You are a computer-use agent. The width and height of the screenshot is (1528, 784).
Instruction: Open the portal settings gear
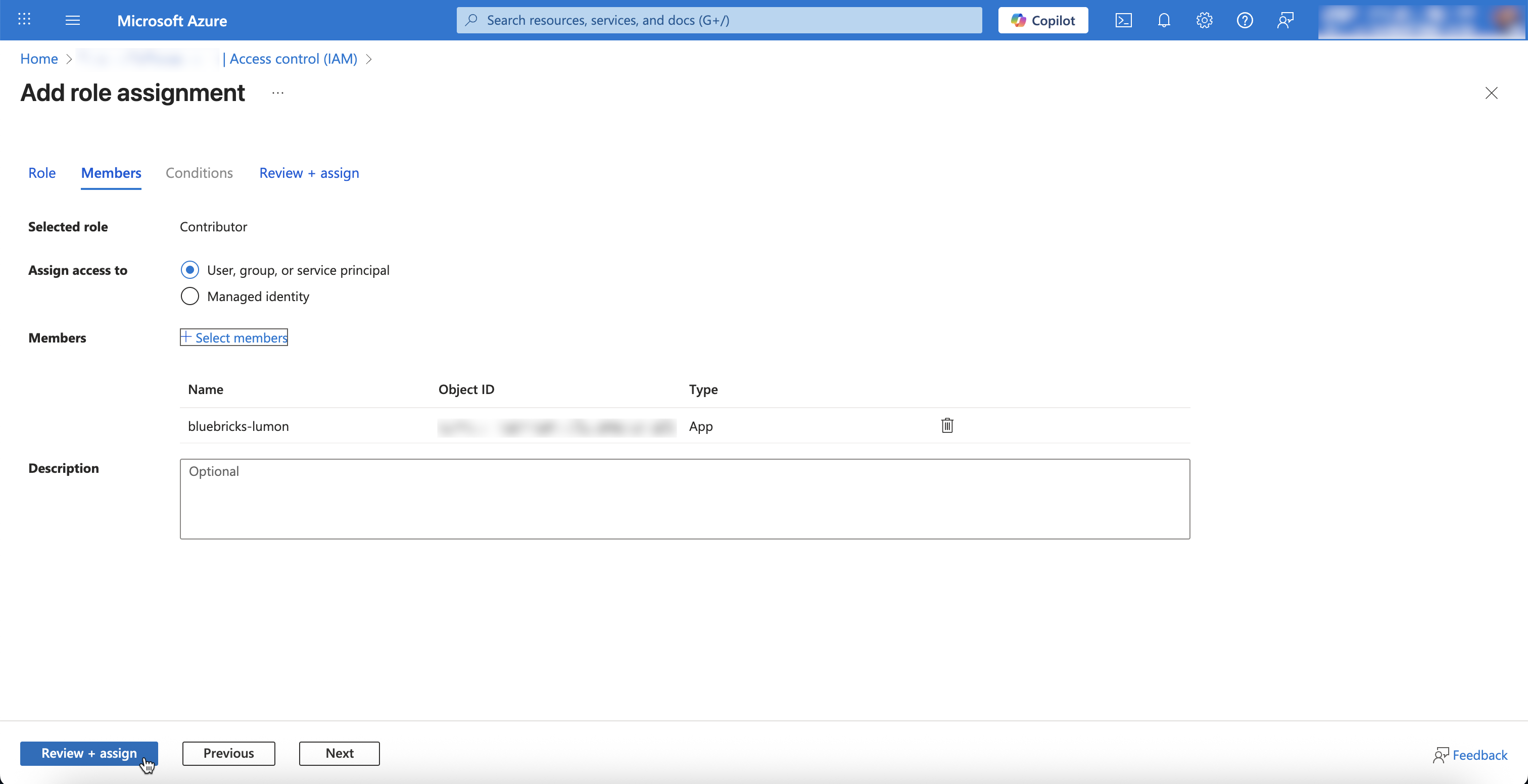pos(1204,20)
